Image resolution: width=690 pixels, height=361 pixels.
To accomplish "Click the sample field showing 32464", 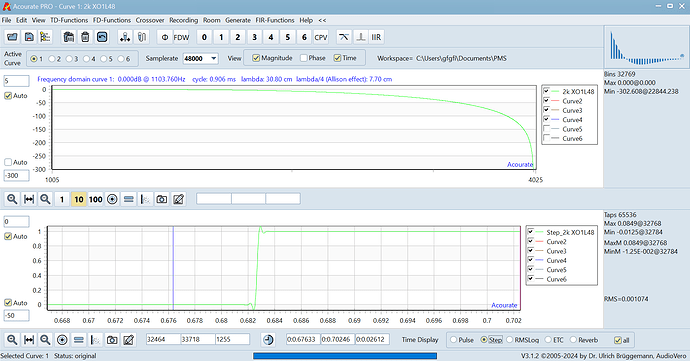I will pos(163,339).
